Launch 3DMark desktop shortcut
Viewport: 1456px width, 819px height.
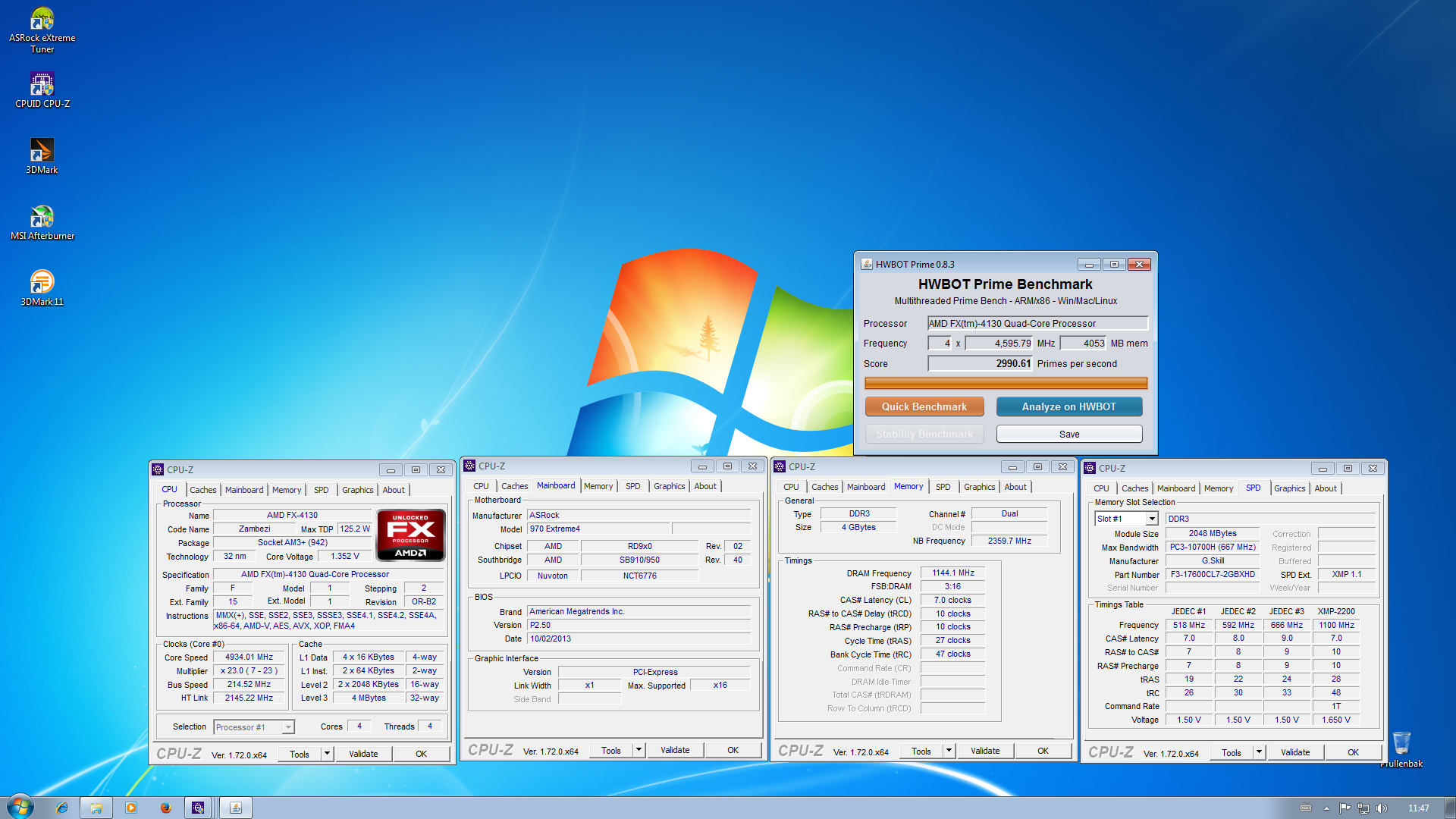(42, 156)
